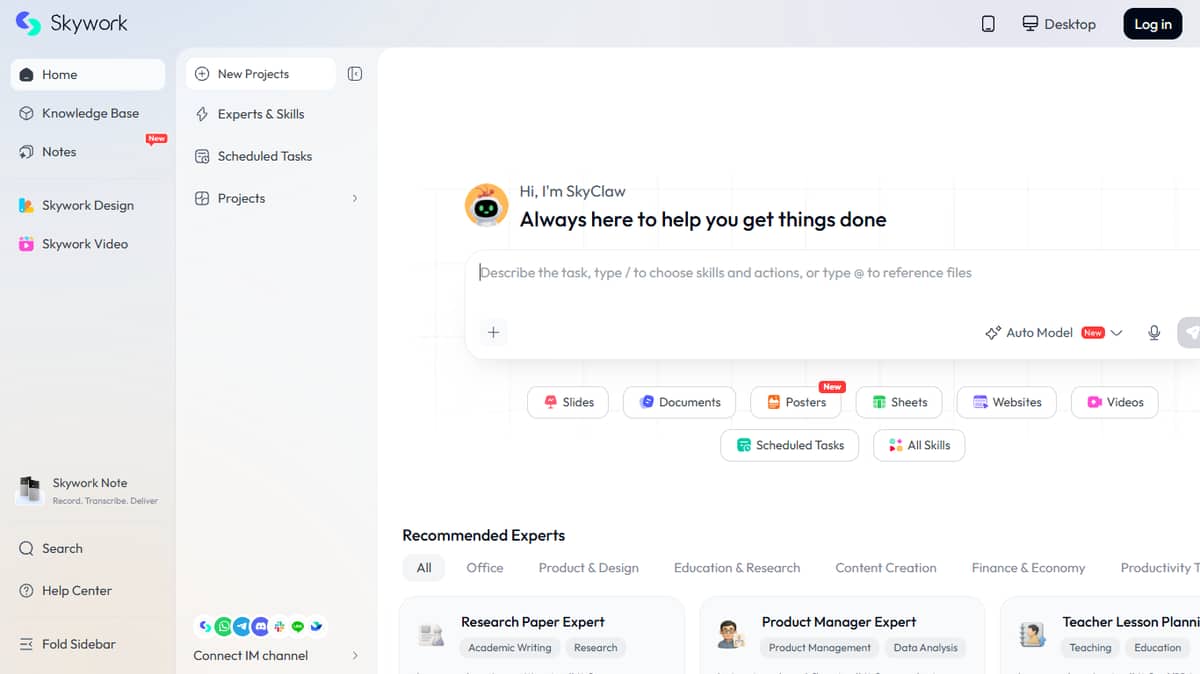Expand Connect IM channel arrow
Image resolution: width=1200 pixels, height=674 pixels.
355,656
